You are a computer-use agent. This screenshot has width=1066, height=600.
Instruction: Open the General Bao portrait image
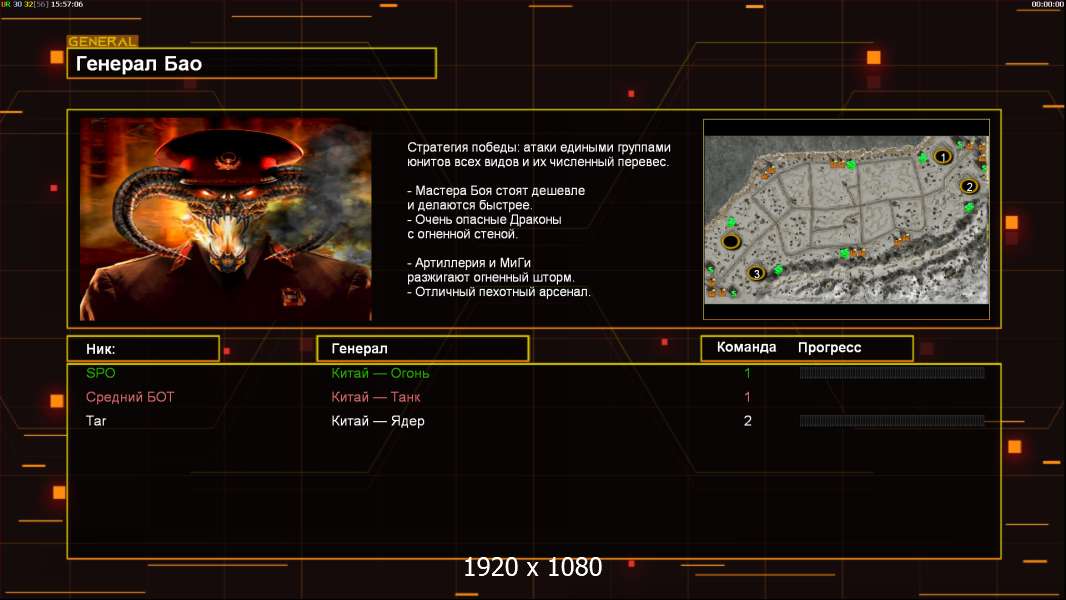point(226,219)
